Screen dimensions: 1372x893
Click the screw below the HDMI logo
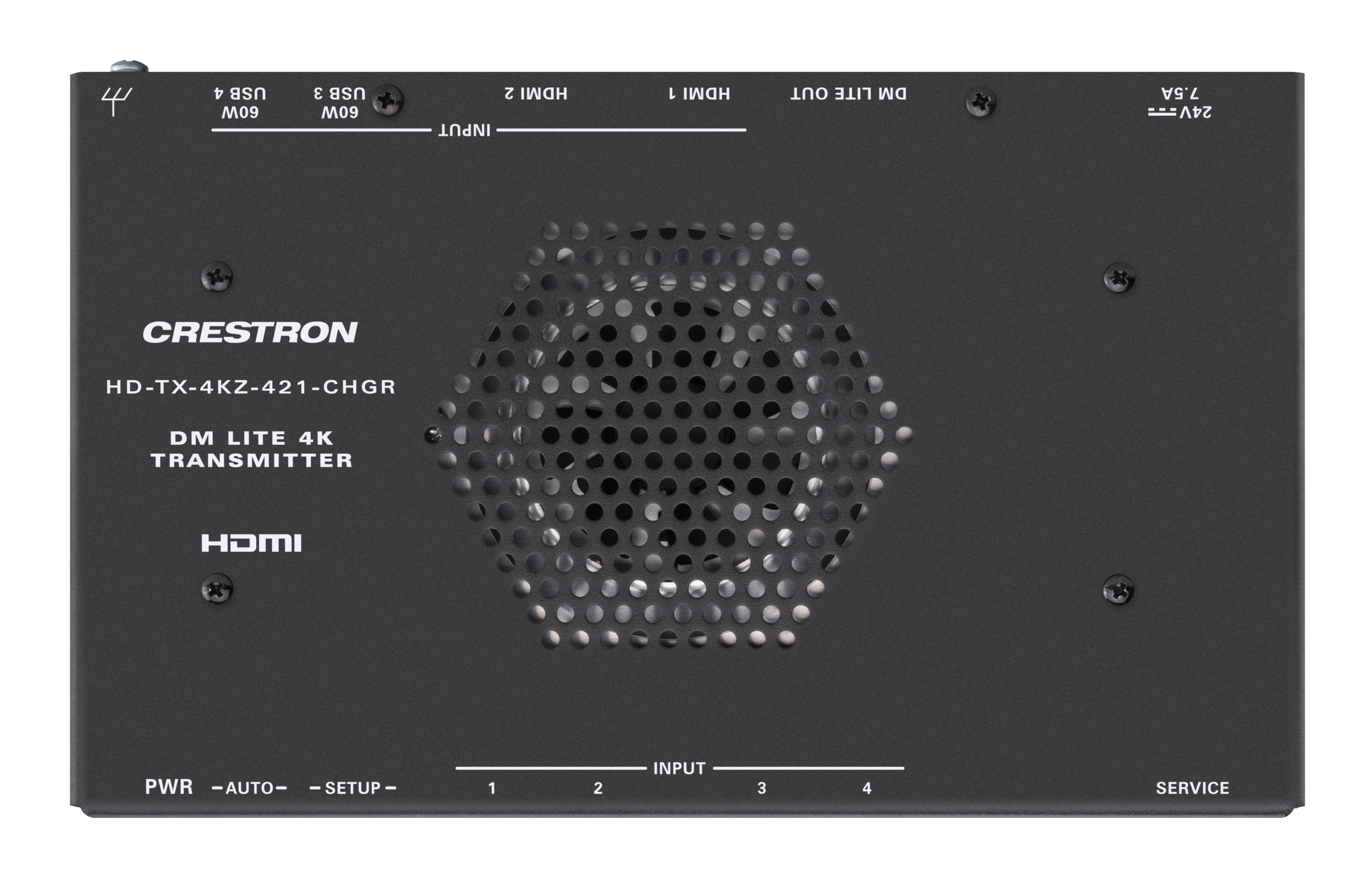(x=218, y=589)
